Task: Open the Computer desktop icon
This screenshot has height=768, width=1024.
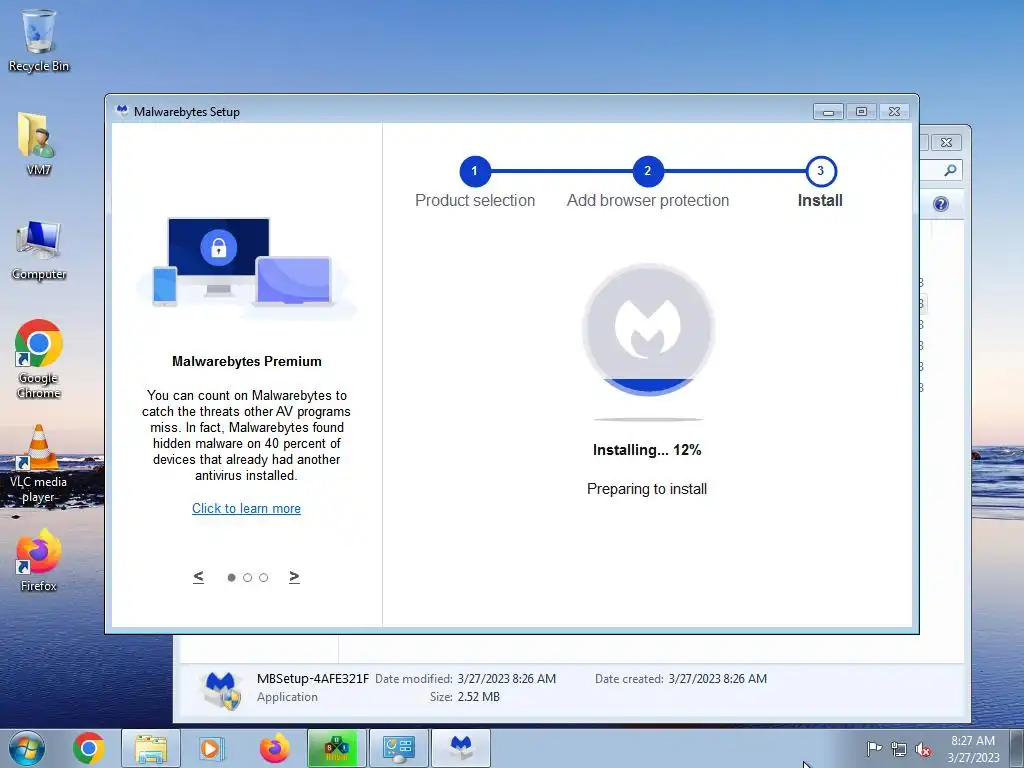Action: 39,250
